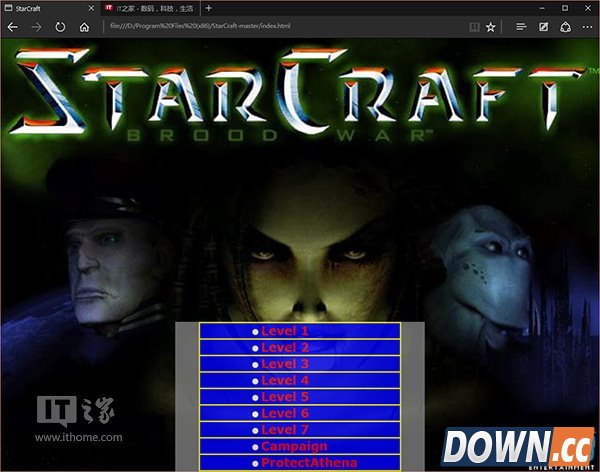Click the browser forward arrow
The width and height of the screenshot is (600, 472).
37,27
